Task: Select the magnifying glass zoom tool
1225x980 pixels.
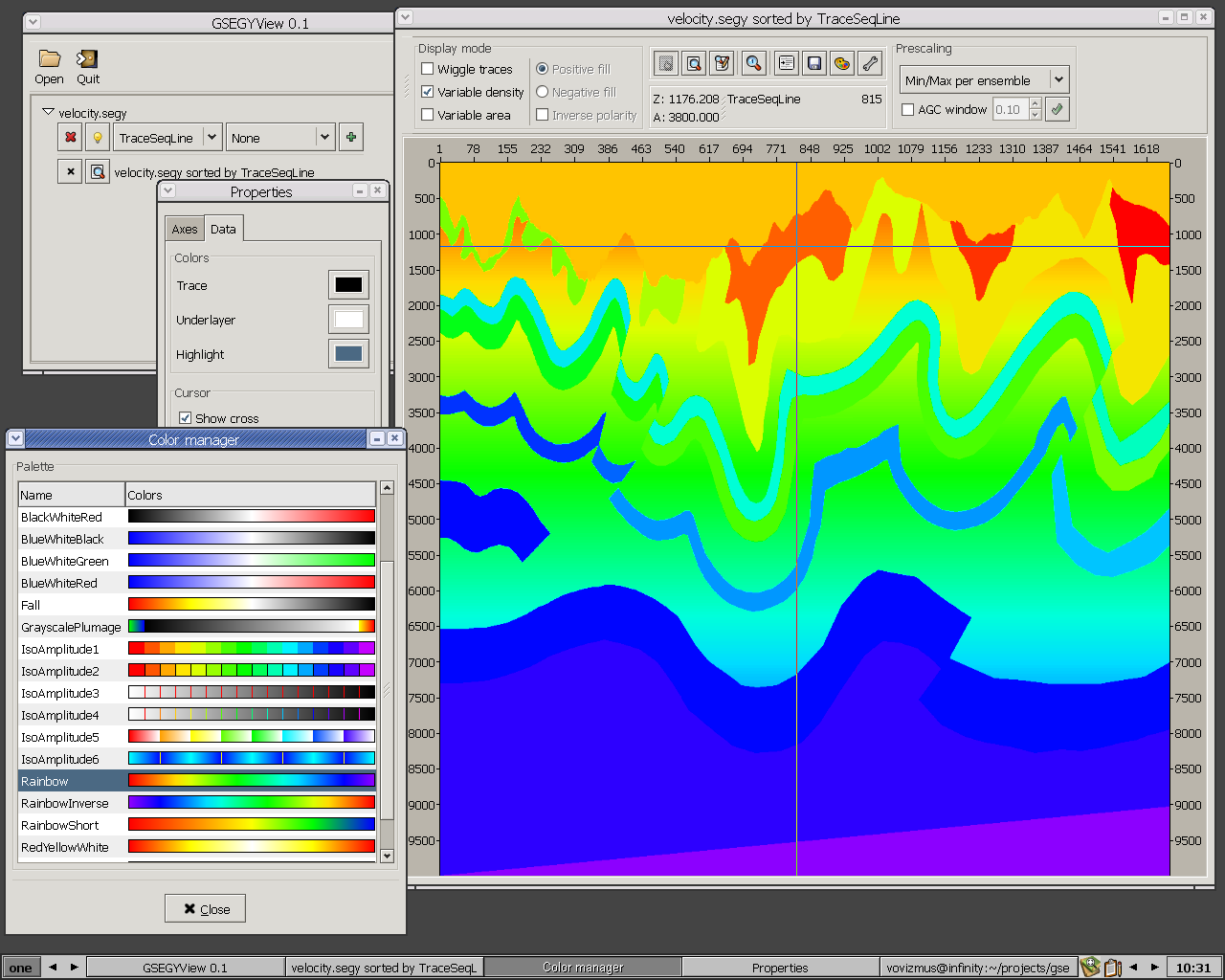Action: pos(754,63)
